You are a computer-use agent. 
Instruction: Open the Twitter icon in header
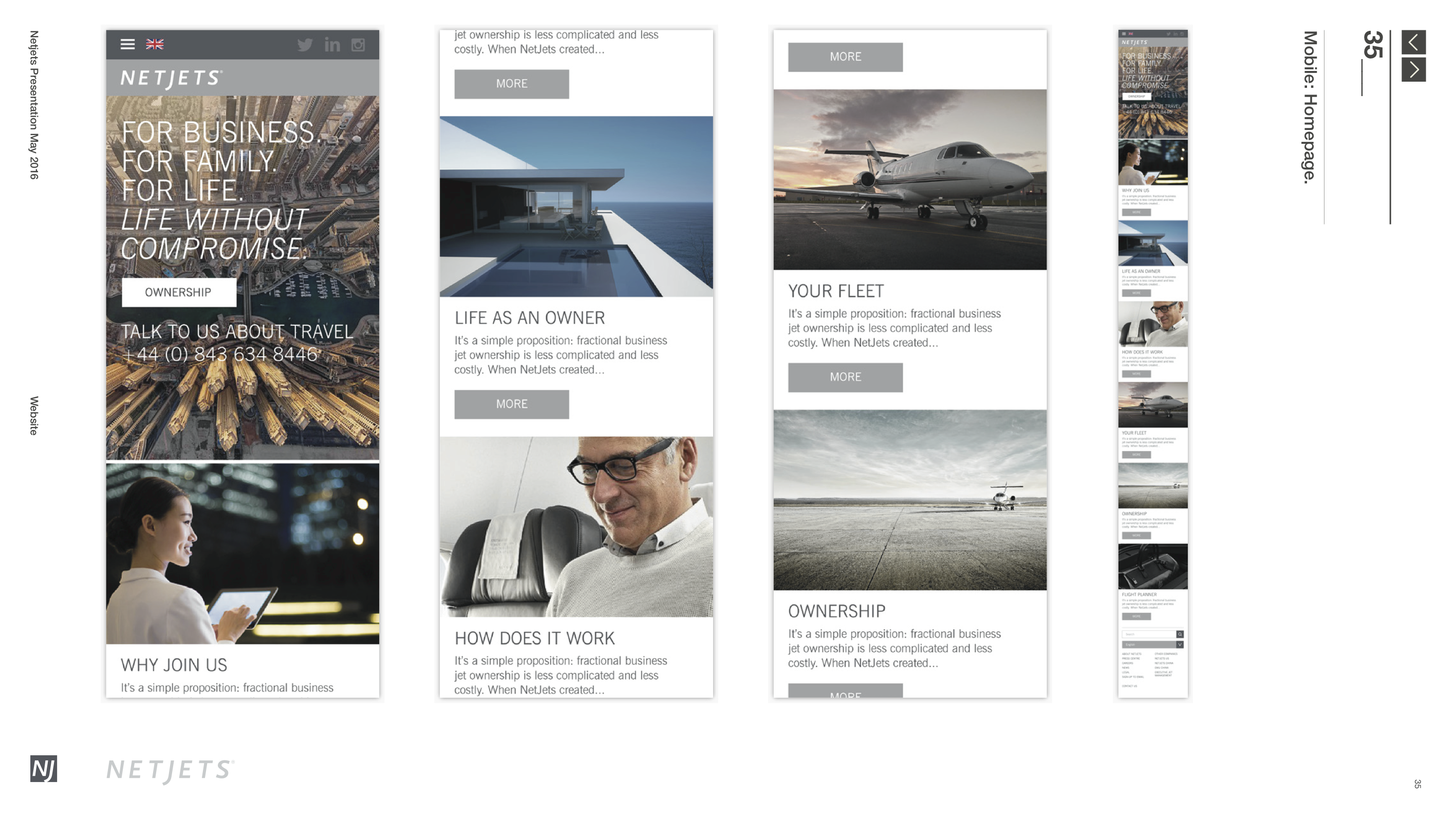[x=305, y=45]
